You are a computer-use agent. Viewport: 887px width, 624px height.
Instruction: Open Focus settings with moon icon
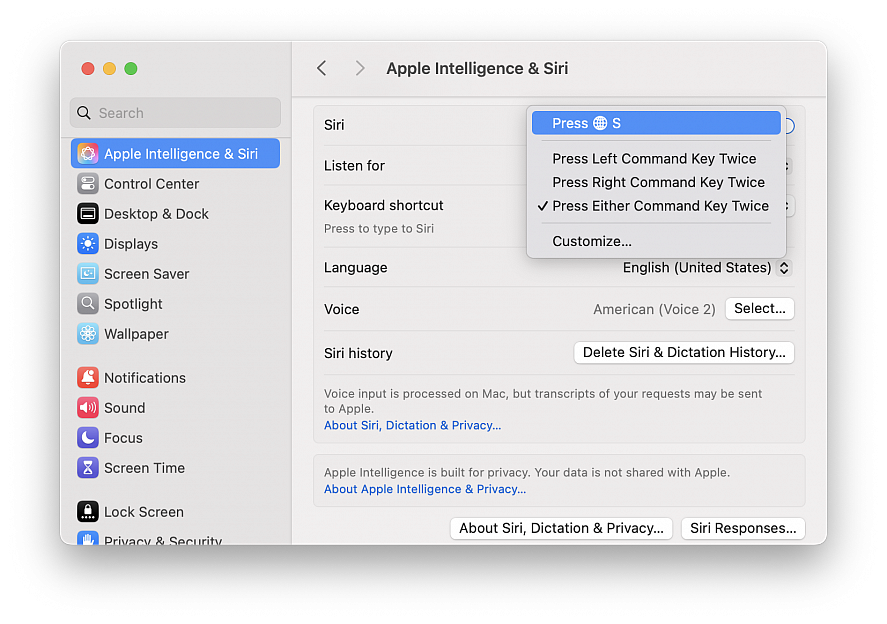(88, 438)
